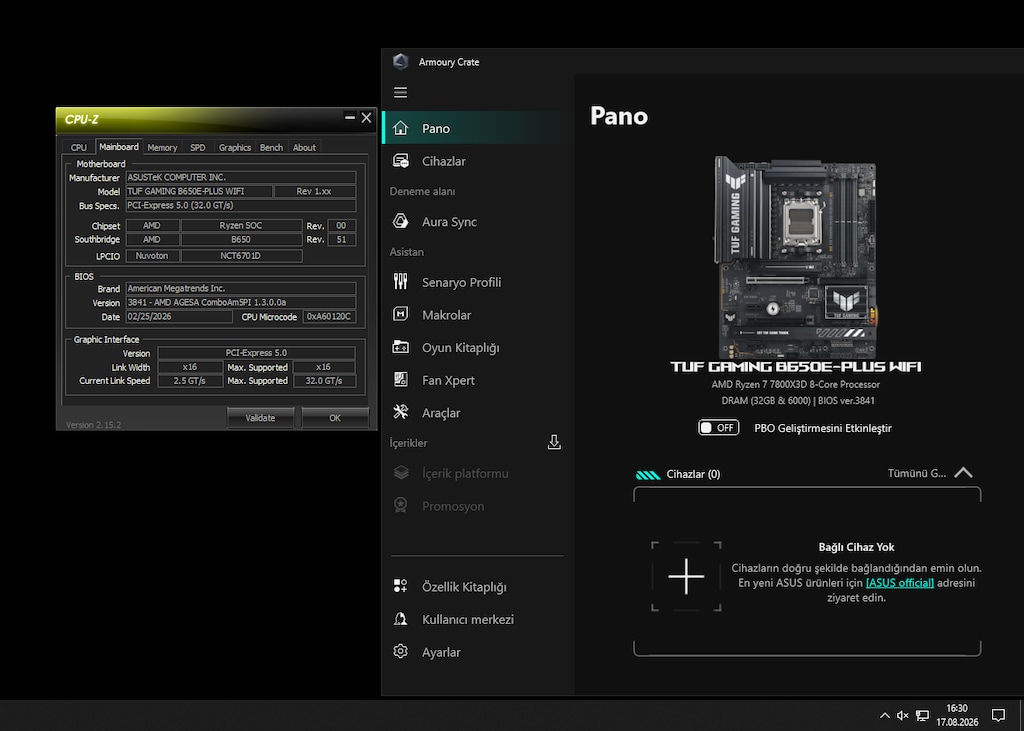This screenshot has height=731, width=1024.
Task: Click the Oyun Kitaplığı icon
Action: coord(400,347)
